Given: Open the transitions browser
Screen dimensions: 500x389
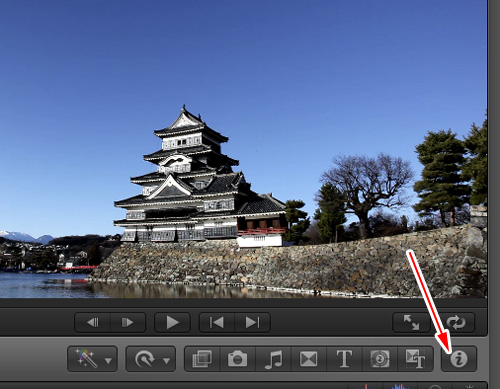Looking at the screenshot, I should (x=309, y=359).
